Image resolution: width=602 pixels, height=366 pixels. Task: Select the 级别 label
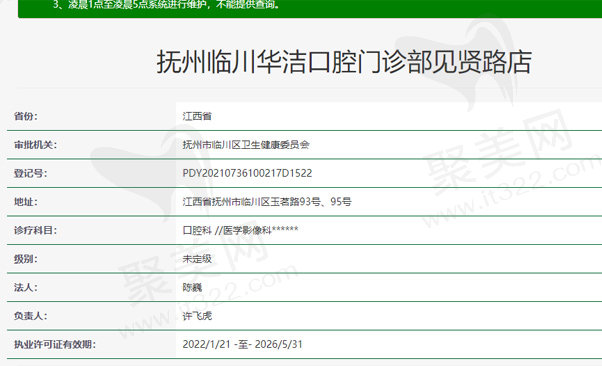[x=26, y=259]
